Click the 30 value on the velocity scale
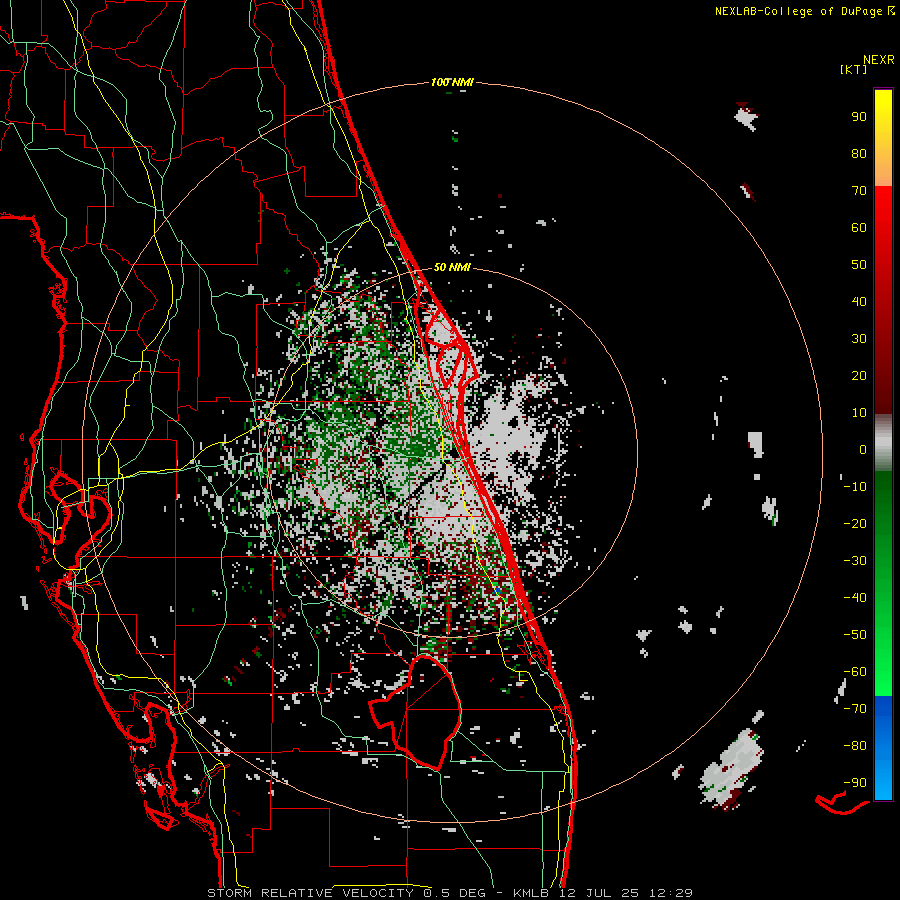Screen dimensions: 900x900 pyautogui.click(x=859, y=339)
